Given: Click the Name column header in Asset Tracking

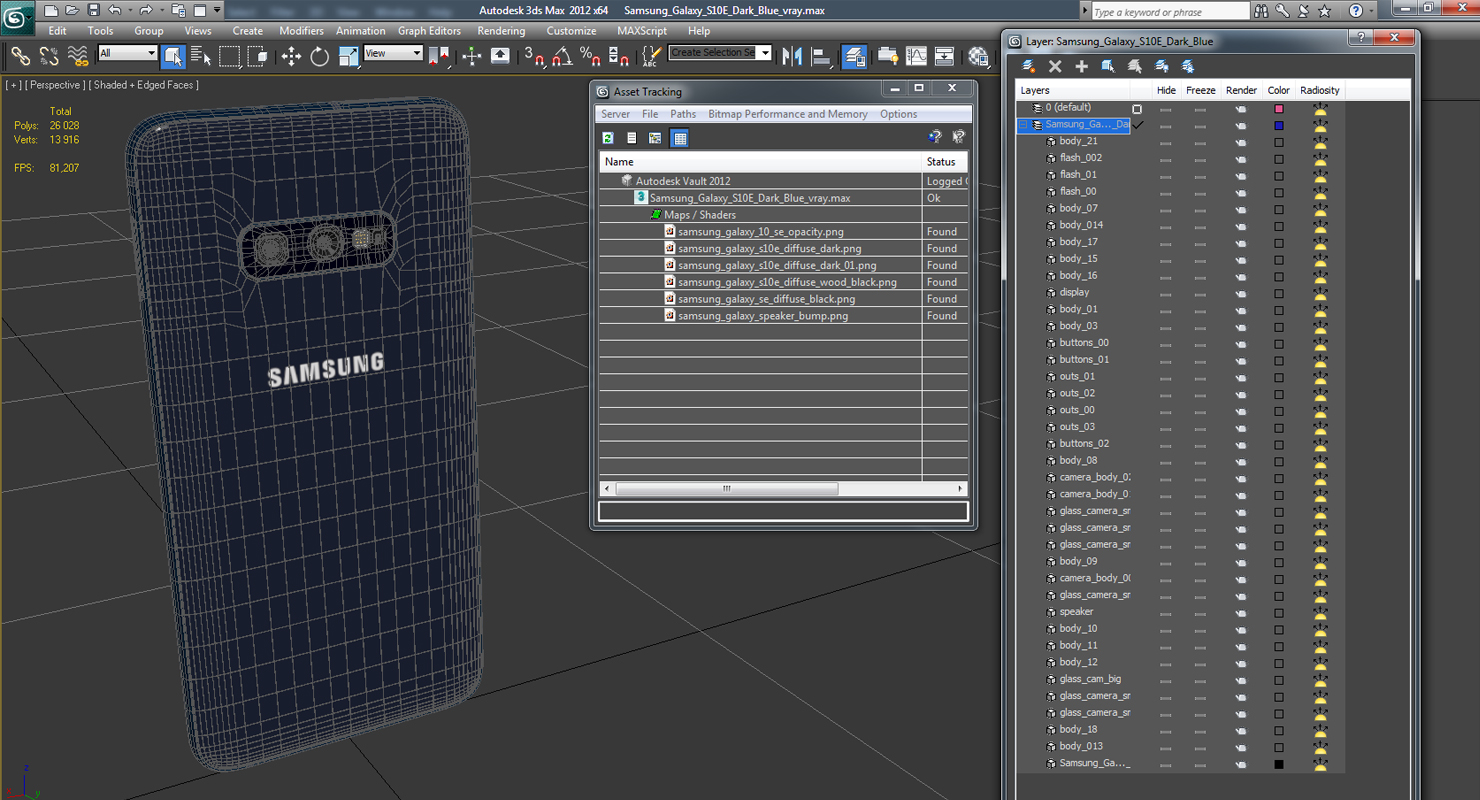Looking at the screenshot, I should (x=760, y=162).
